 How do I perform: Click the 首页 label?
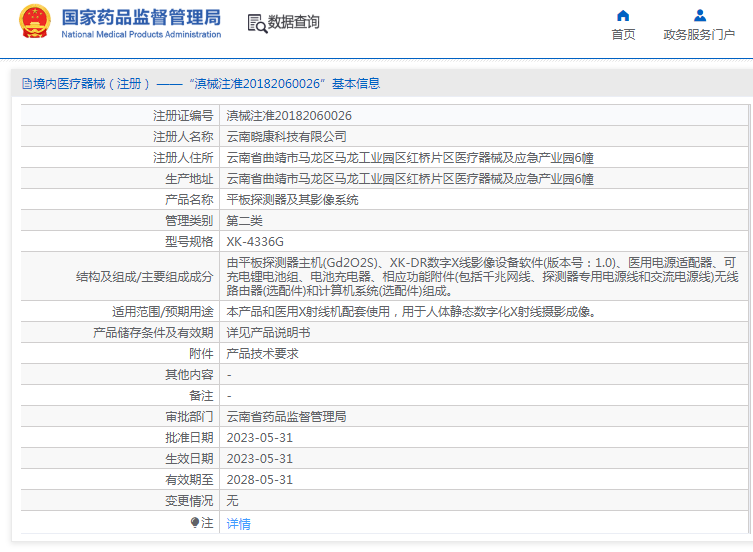point(623,35)
